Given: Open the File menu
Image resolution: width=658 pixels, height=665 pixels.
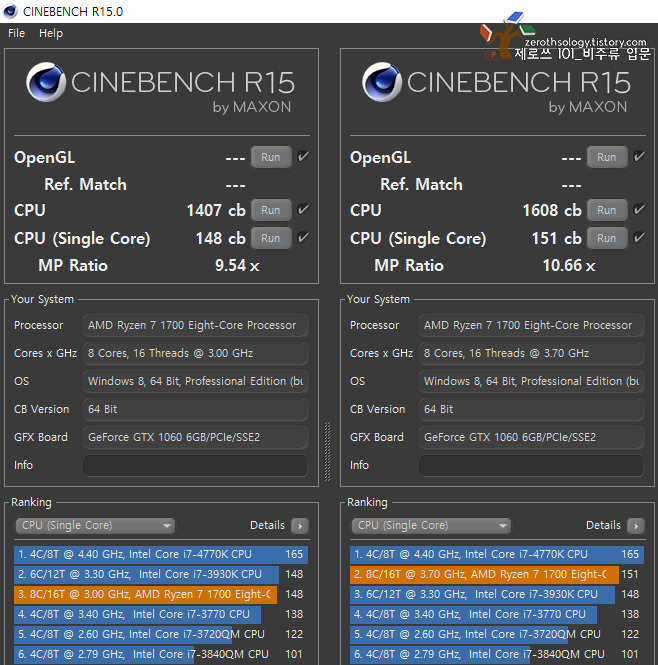Looking at the screenshot, I should click(17, 33).
